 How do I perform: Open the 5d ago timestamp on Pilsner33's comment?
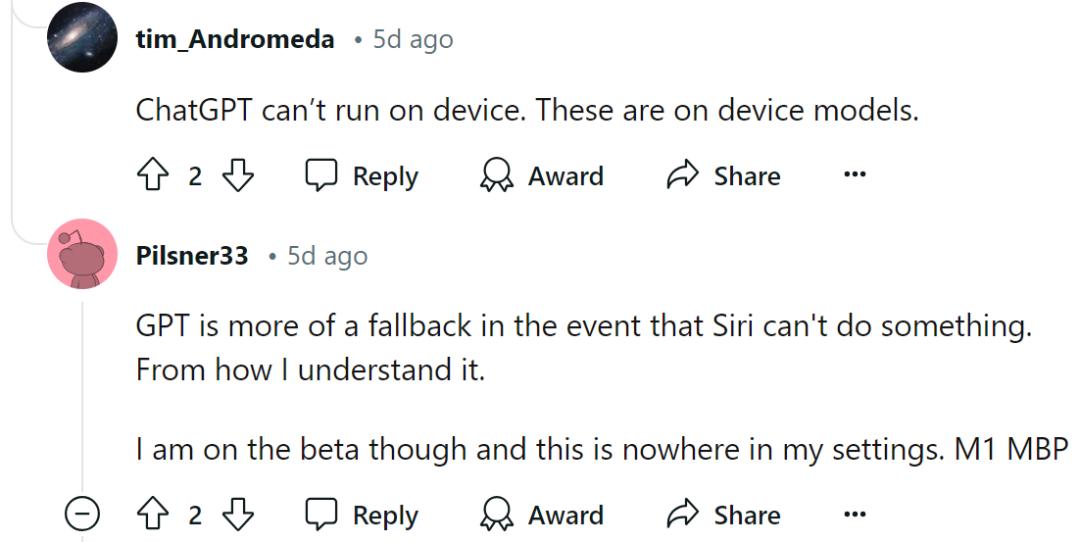(327, 256)
